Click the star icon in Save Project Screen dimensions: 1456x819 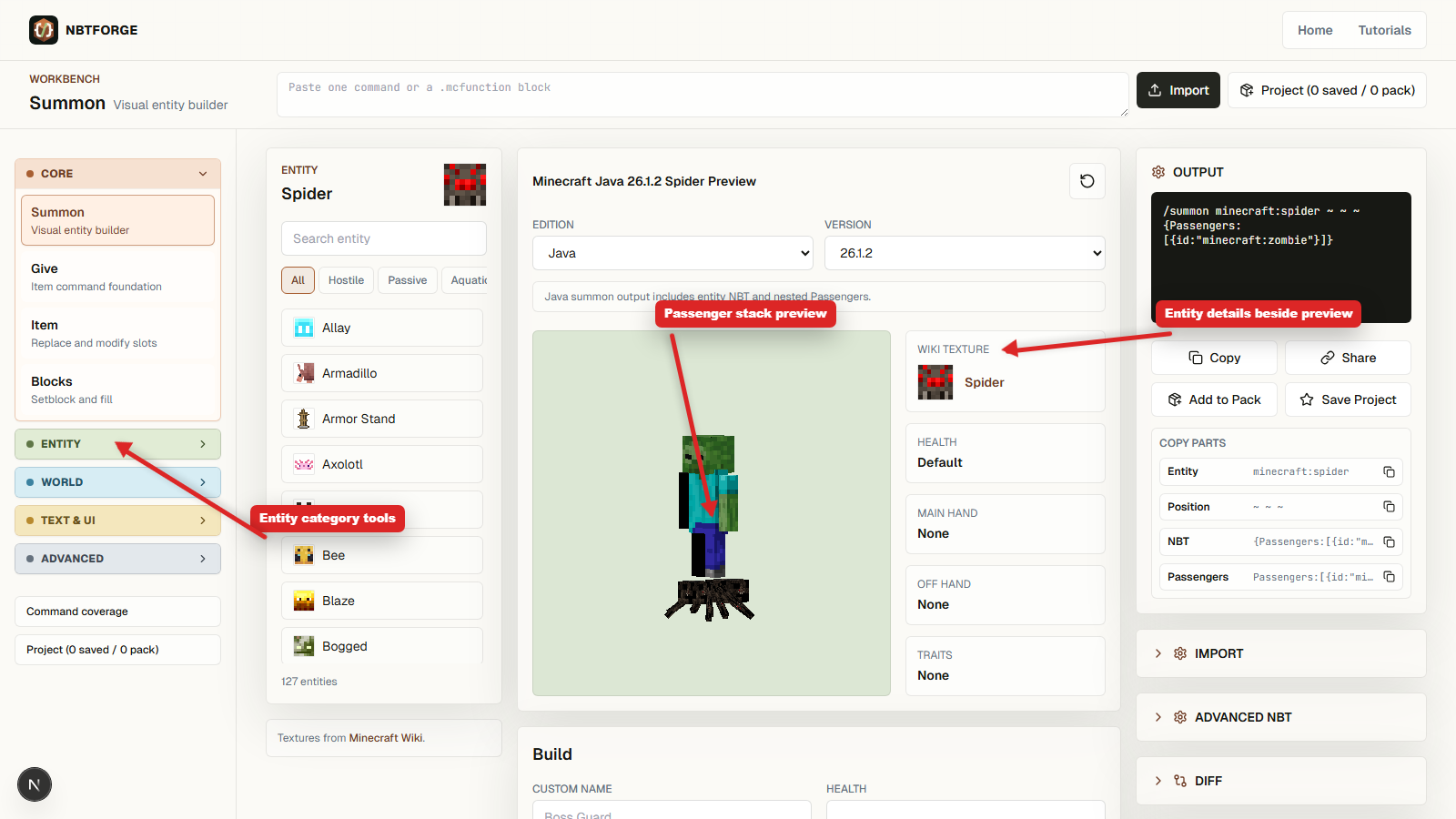[1307, 399]
